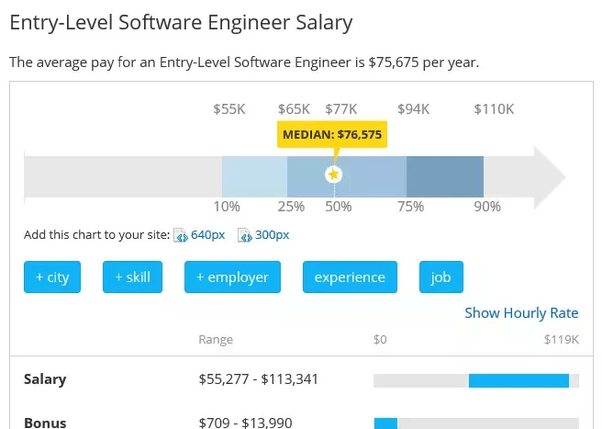
Task: Click the blue Salary range bar
Action: [x=519, y=381]
